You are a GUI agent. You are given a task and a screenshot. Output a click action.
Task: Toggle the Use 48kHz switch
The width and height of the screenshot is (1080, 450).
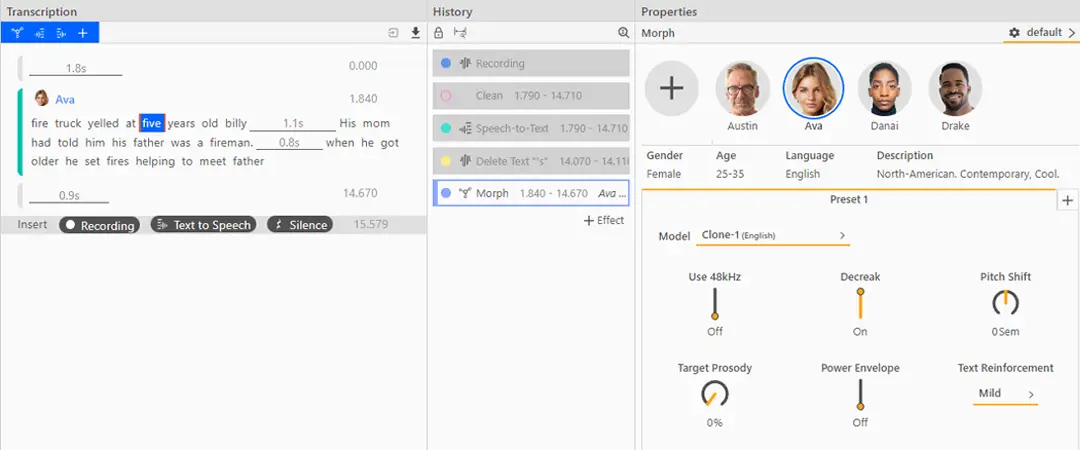[715, 303]
